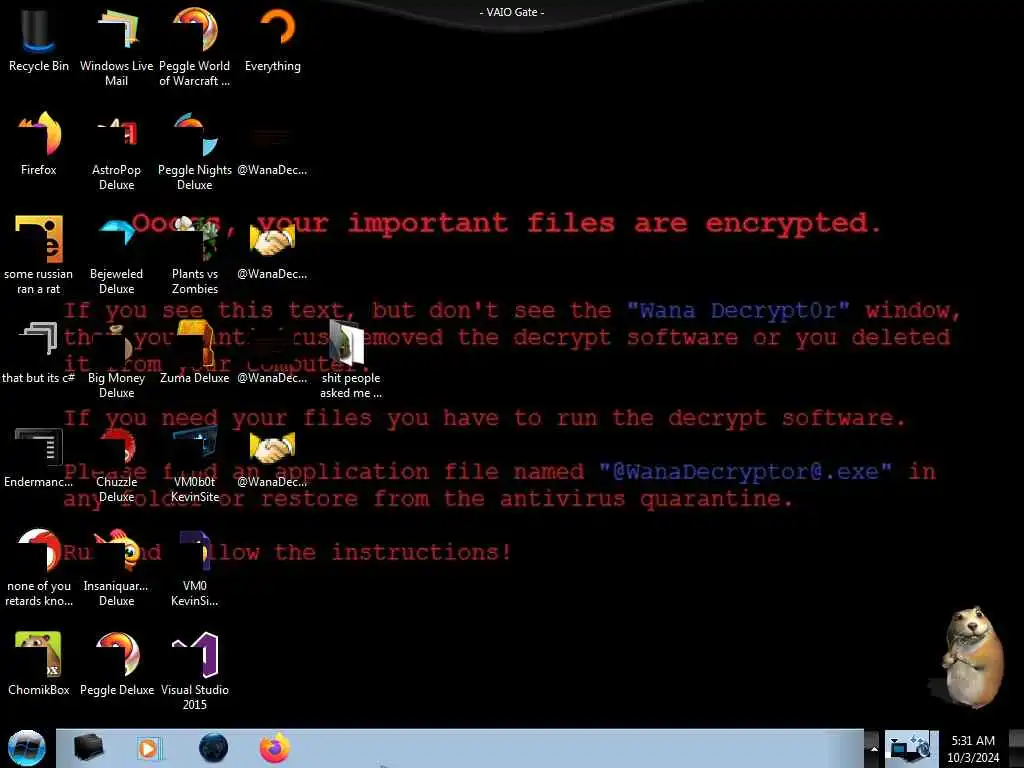Viewport: 1024px width, 768px height.
Task: Select the Endermanc... desktop icon
Action: pos(38,457)
